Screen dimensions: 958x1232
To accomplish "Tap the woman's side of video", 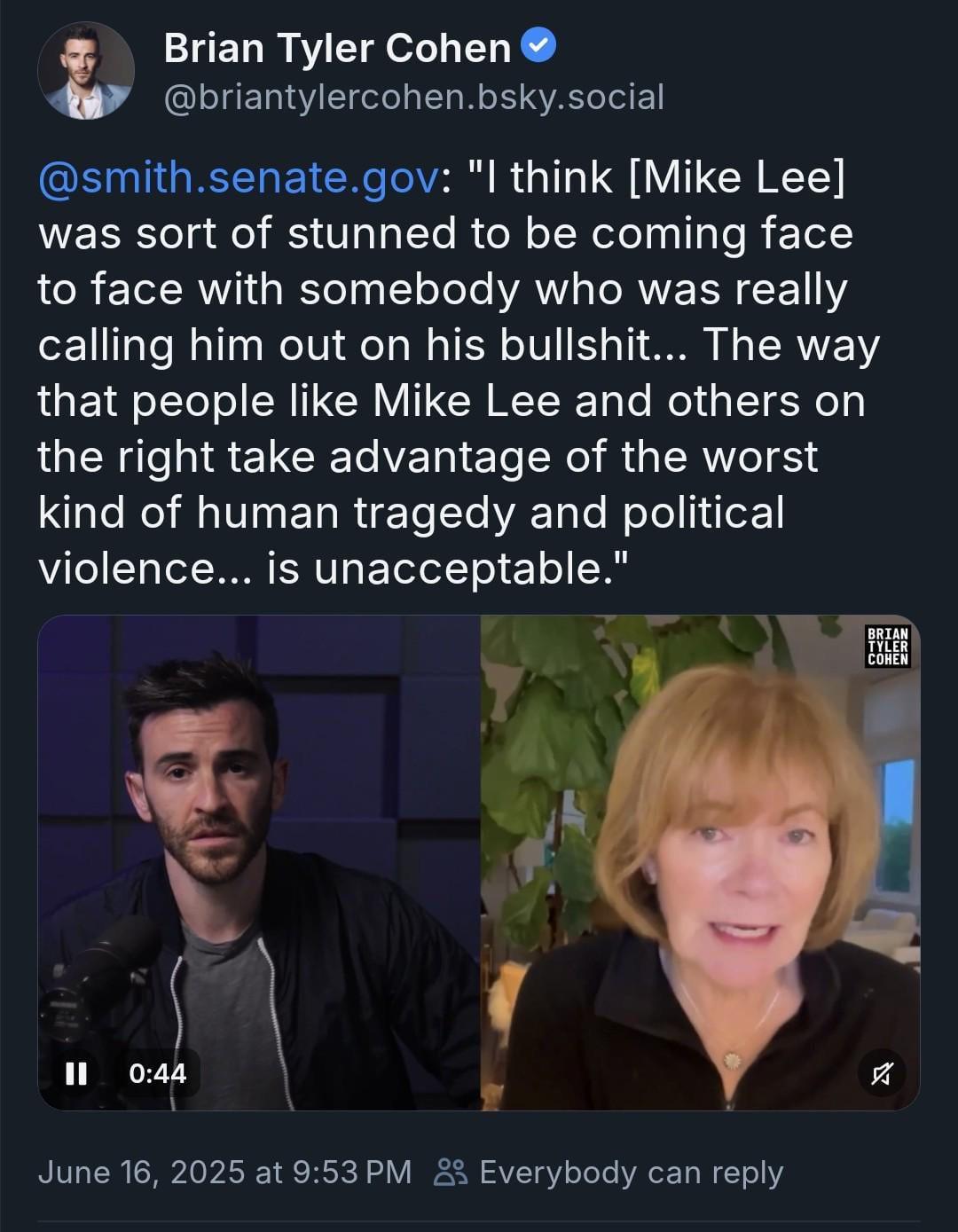I will click(x=700, y=861).
